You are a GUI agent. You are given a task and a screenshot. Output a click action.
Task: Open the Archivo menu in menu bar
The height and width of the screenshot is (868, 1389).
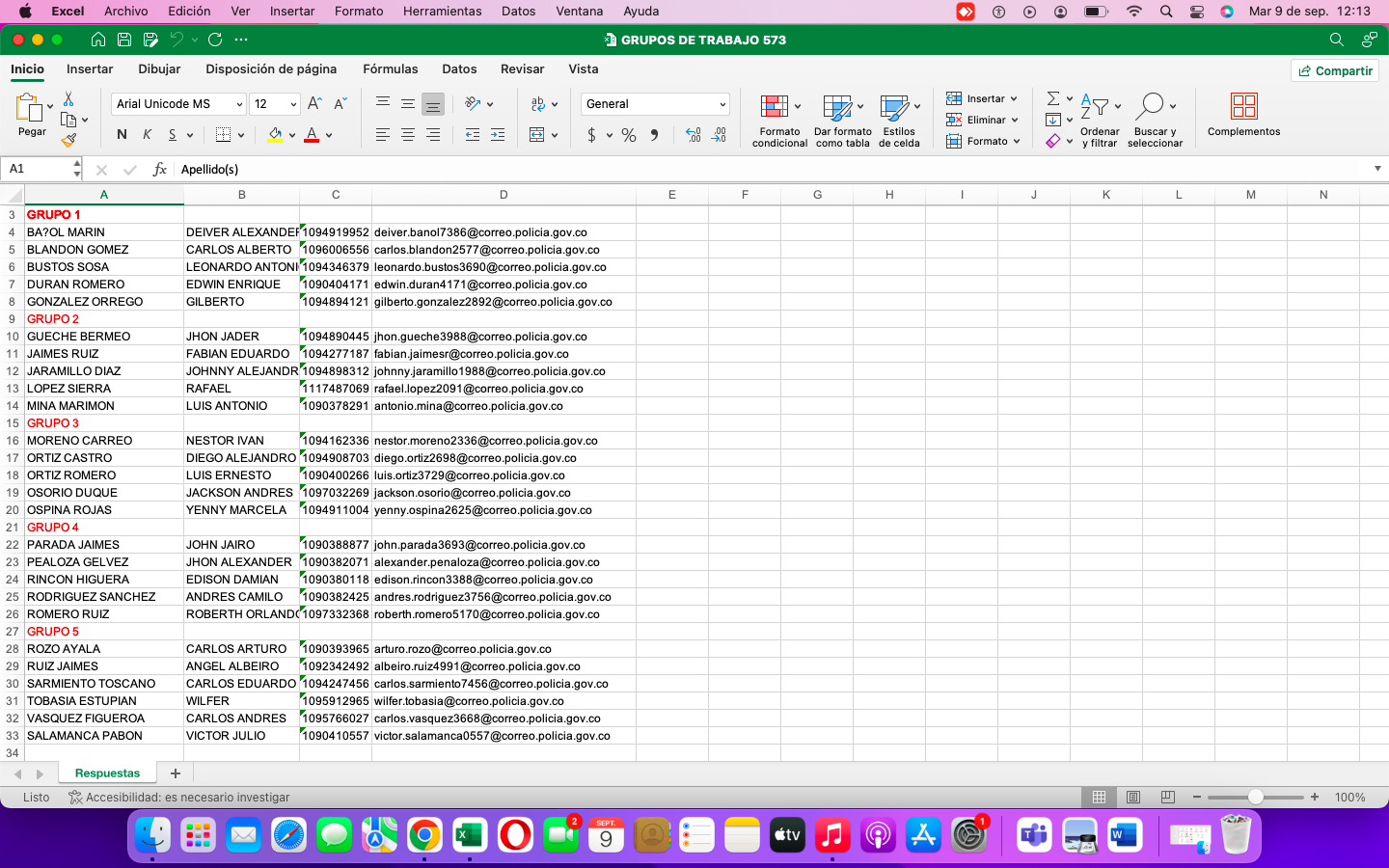[x=126, y=12]
